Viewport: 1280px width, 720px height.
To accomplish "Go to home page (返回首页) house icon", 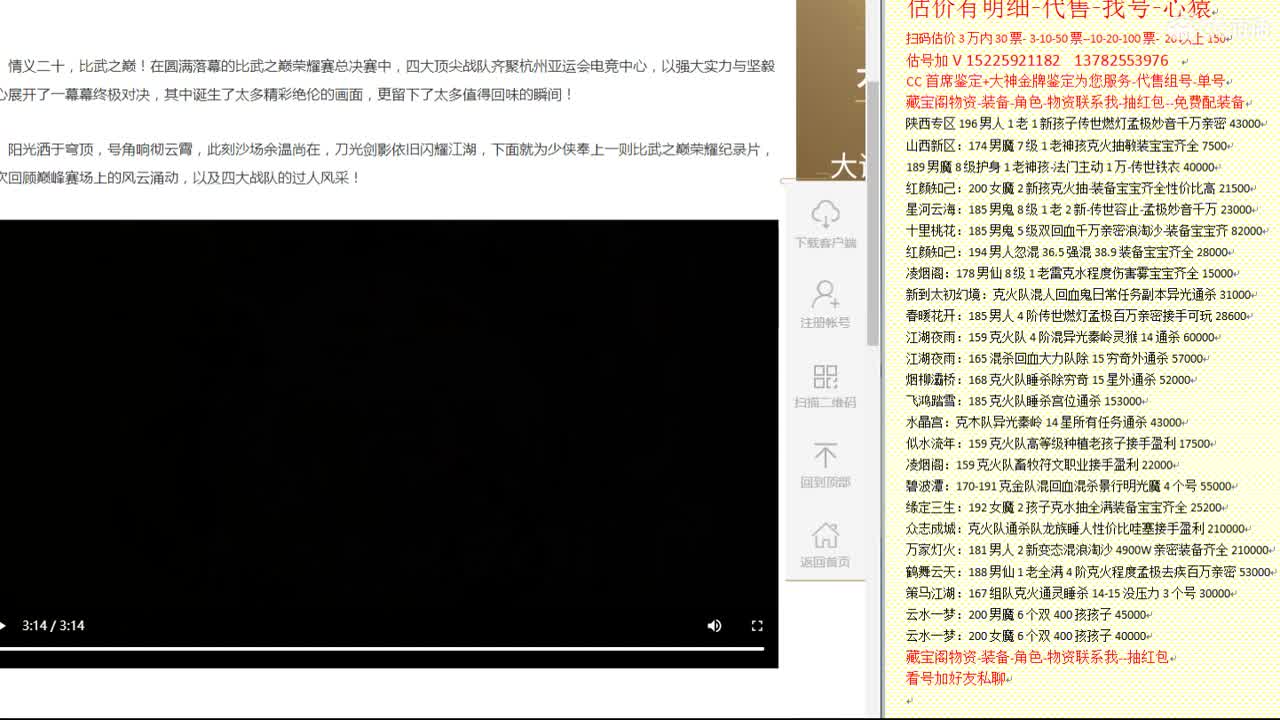I will click(x=825, y=535).
